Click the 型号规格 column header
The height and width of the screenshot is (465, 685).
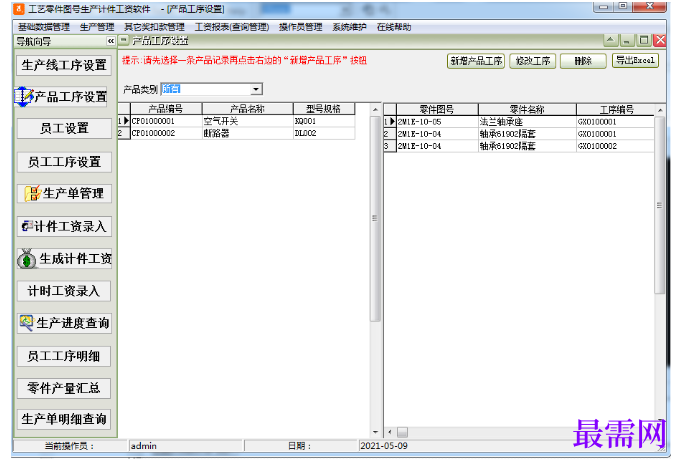324,109
